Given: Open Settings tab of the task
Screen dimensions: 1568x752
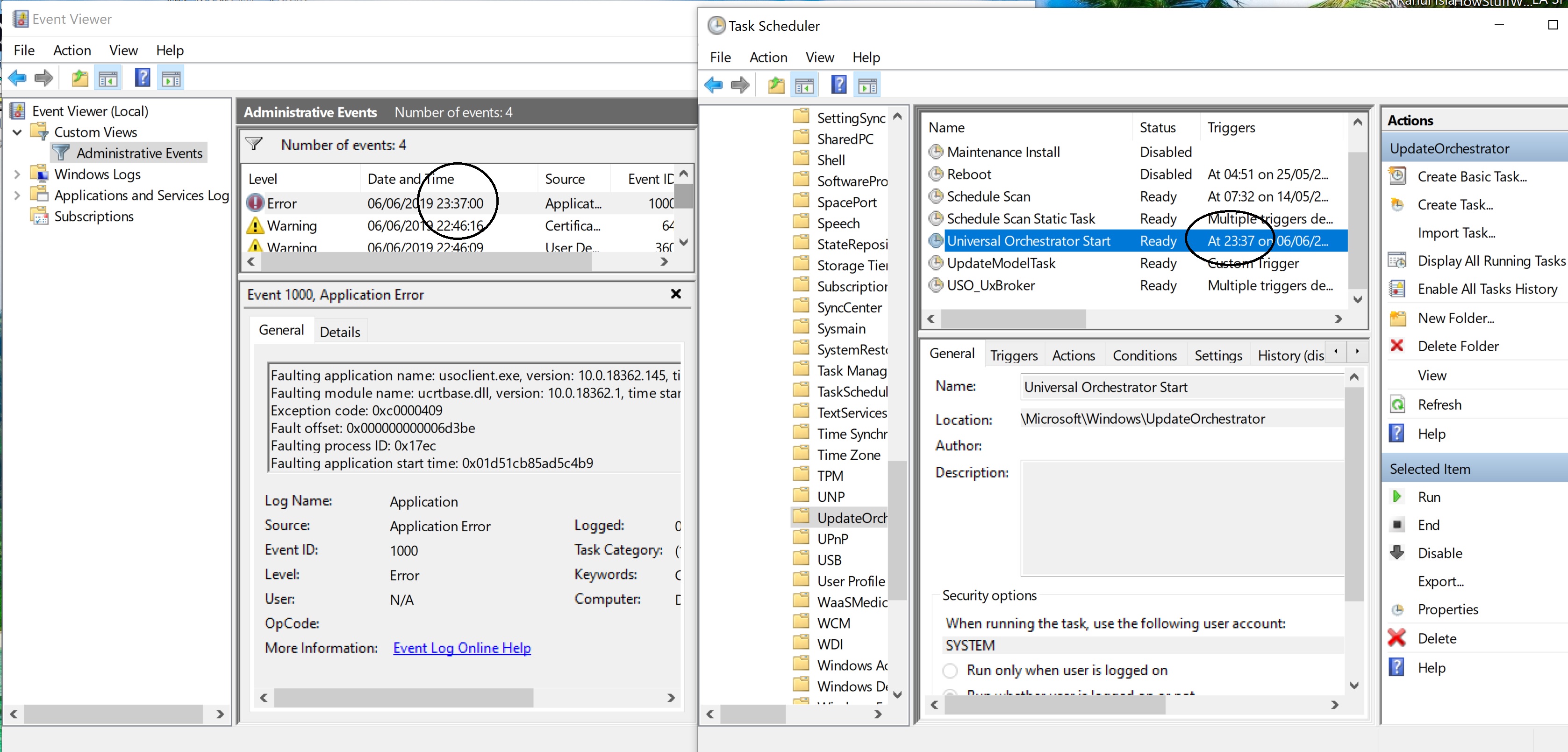Looking at the screenshot, I should (x=1218, y=355).
